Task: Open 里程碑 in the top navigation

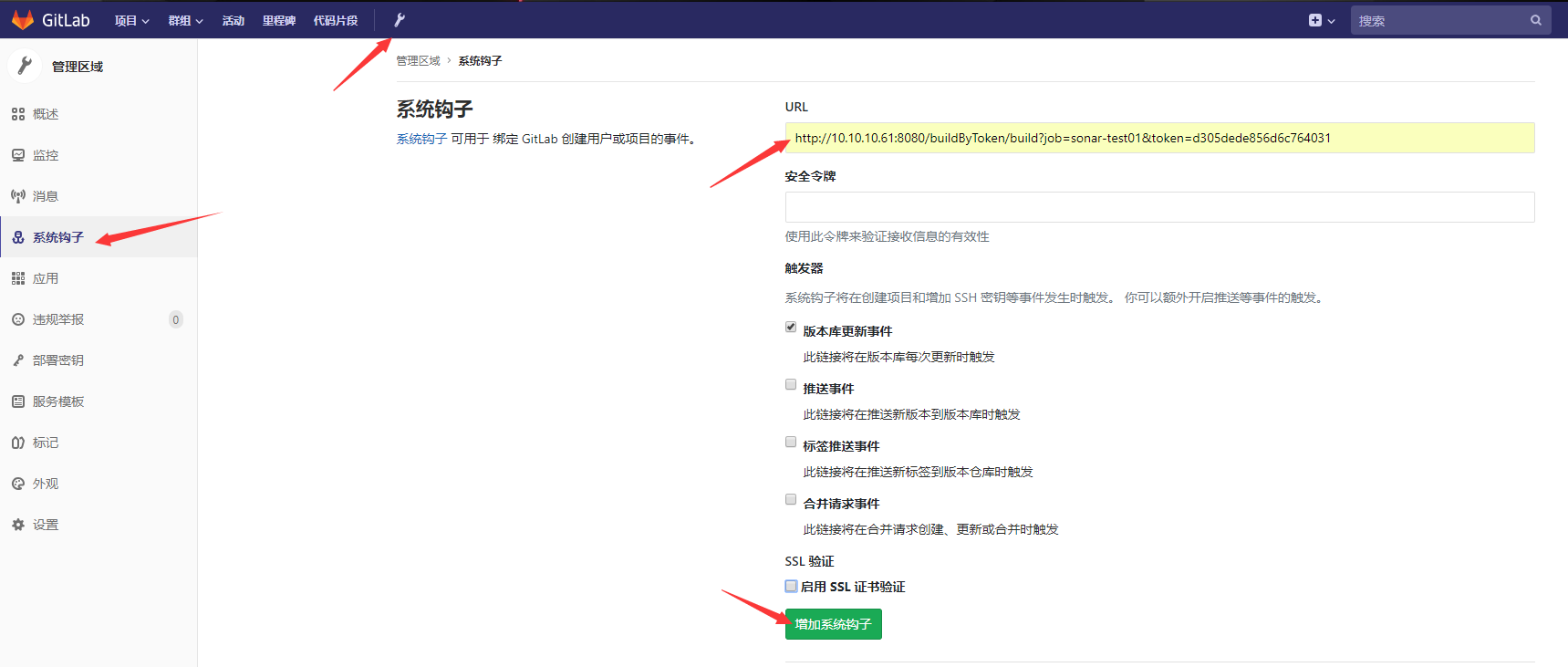Action: click(279, 20)
